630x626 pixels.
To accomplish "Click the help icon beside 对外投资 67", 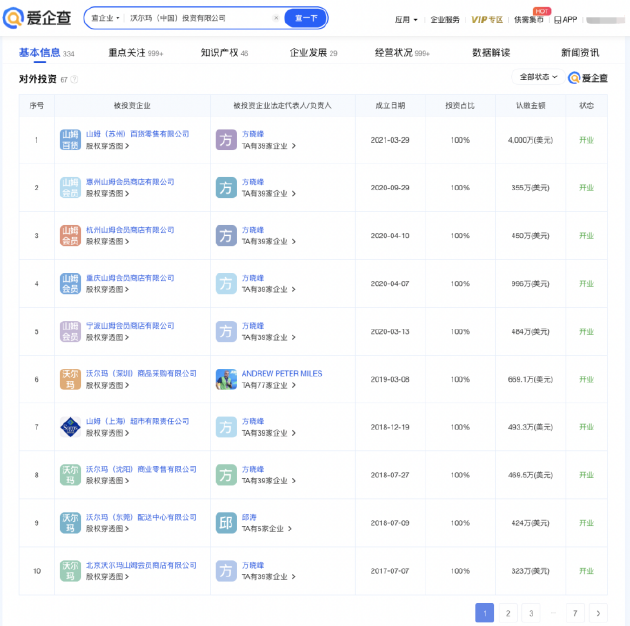I will 74,80.
